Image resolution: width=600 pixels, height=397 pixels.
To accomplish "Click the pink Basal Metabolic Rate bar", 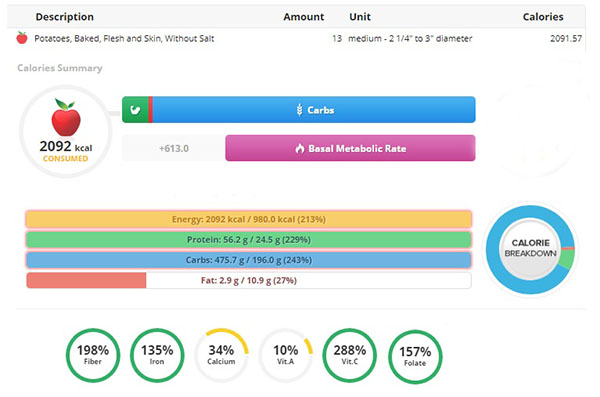I will [x=350, y=148].
